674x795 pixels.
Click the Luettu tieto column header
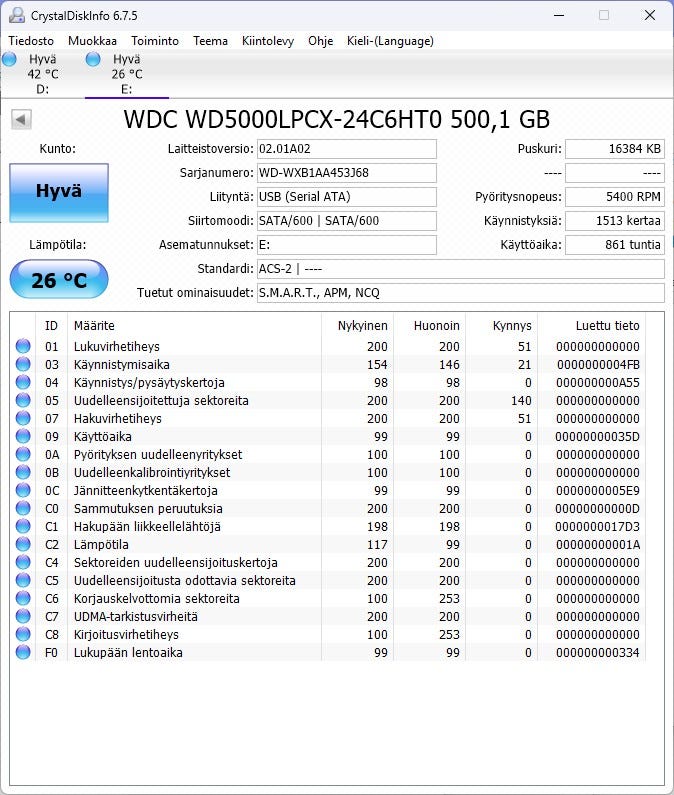[592, 326]
